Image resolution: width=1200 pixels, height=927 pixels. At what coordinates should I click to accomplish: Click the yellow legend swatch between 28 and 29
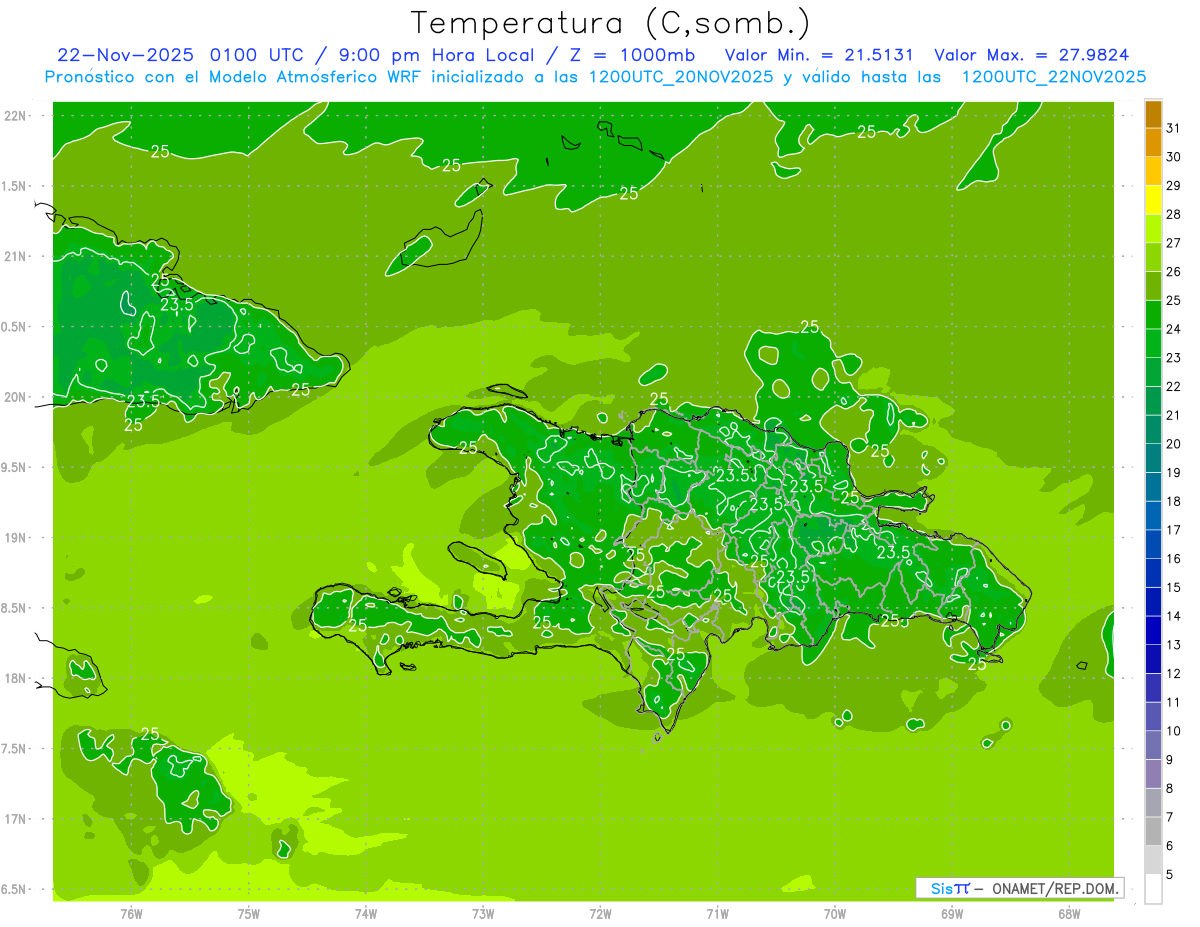pos(1153,200)
